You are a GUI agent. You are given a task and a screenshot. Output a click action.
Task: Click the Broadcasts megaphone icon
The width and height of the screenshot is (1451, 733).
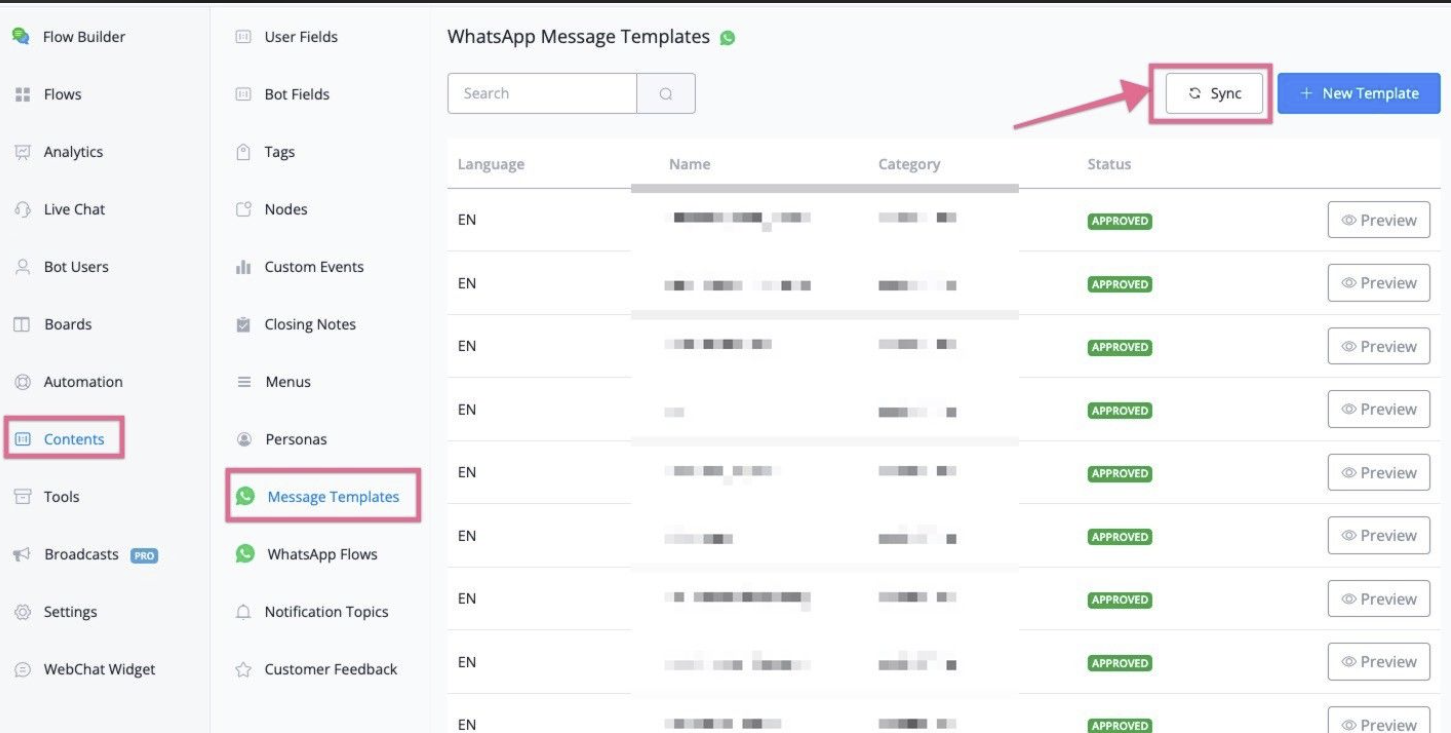[x=22, y=555]
